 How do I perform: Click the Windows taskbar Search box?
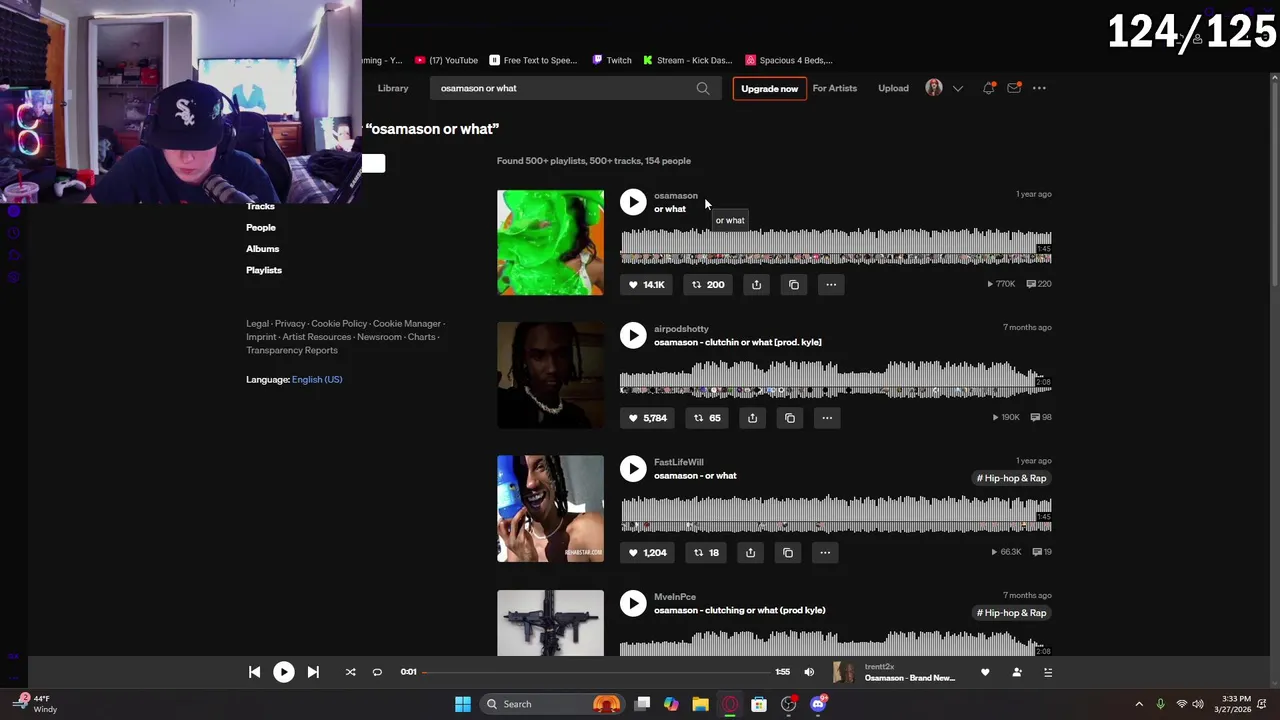(551, 704)
